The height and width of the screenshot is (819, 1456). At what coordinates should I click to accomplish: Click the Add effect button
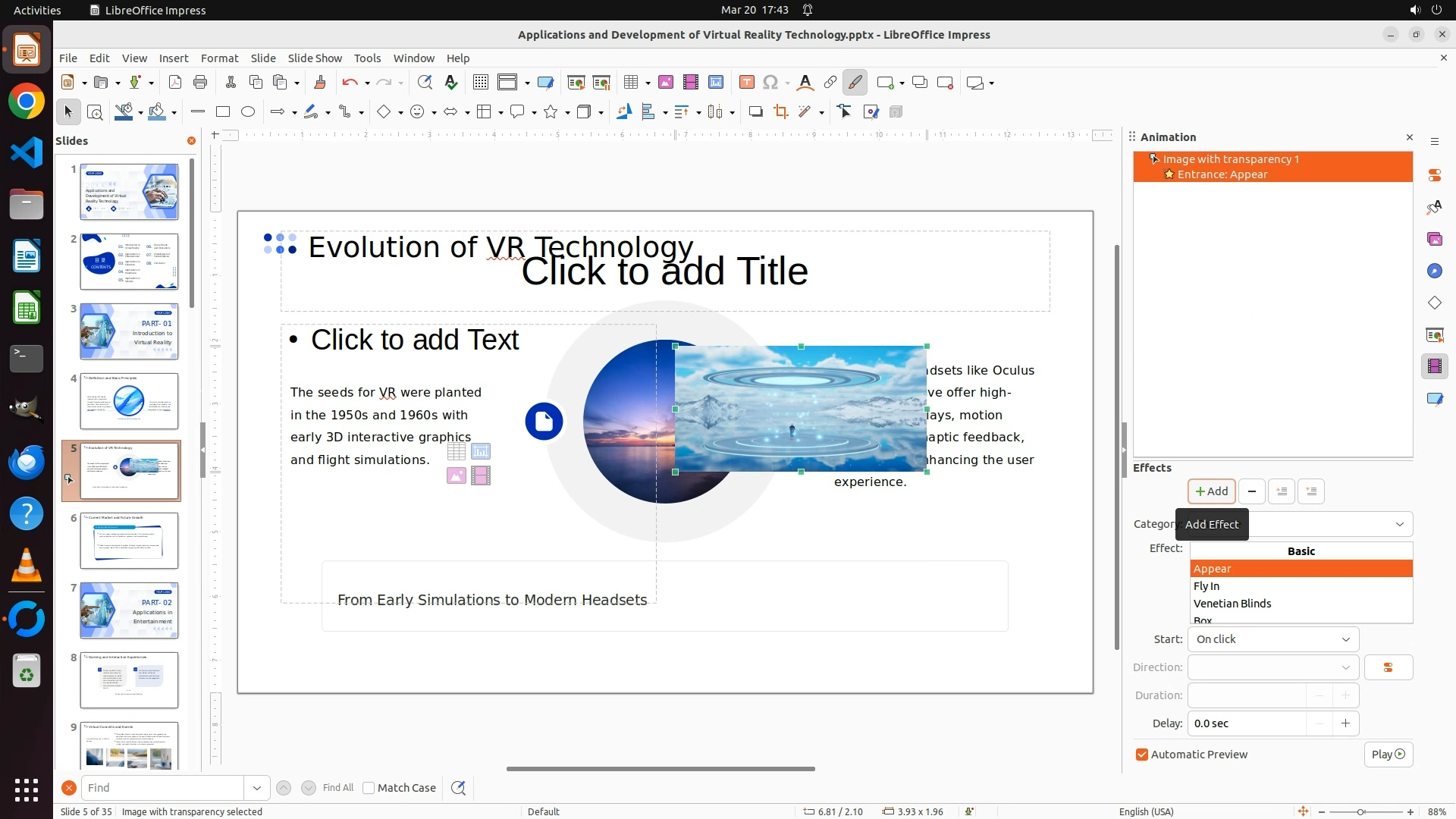[1211, 491]
